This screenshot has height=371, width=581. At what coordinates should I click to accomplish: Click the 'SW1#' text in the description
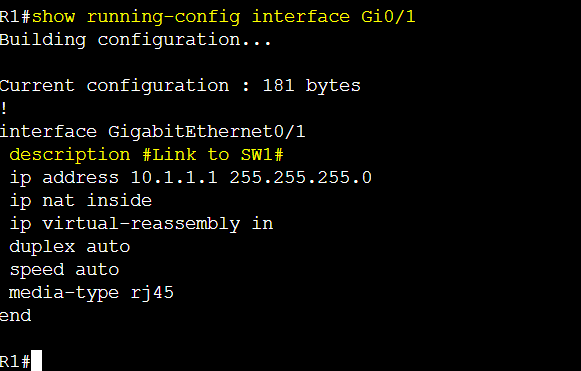pos(262,155)
